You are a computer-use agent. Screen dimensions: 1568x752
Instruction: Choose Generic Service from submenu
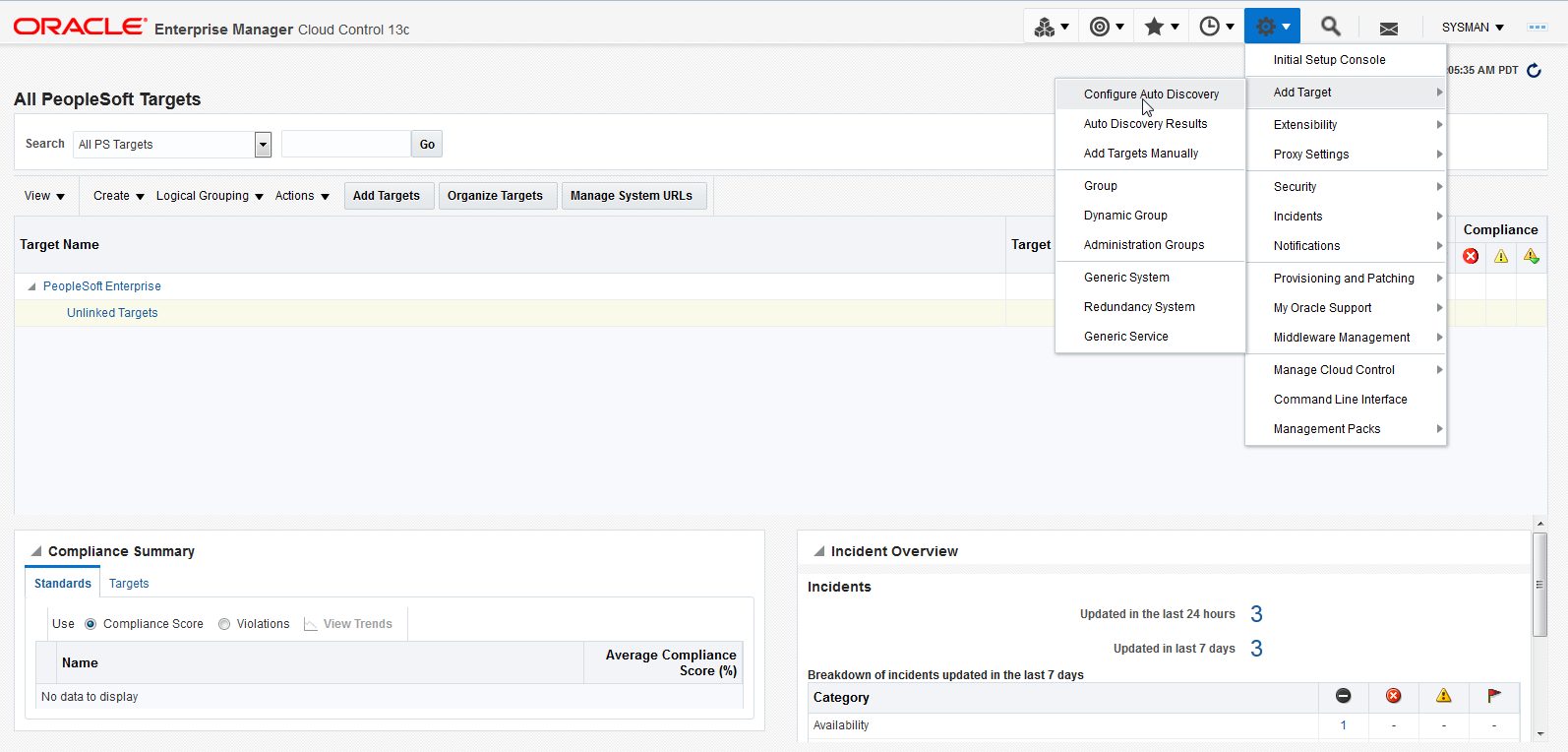(1151, 337)
